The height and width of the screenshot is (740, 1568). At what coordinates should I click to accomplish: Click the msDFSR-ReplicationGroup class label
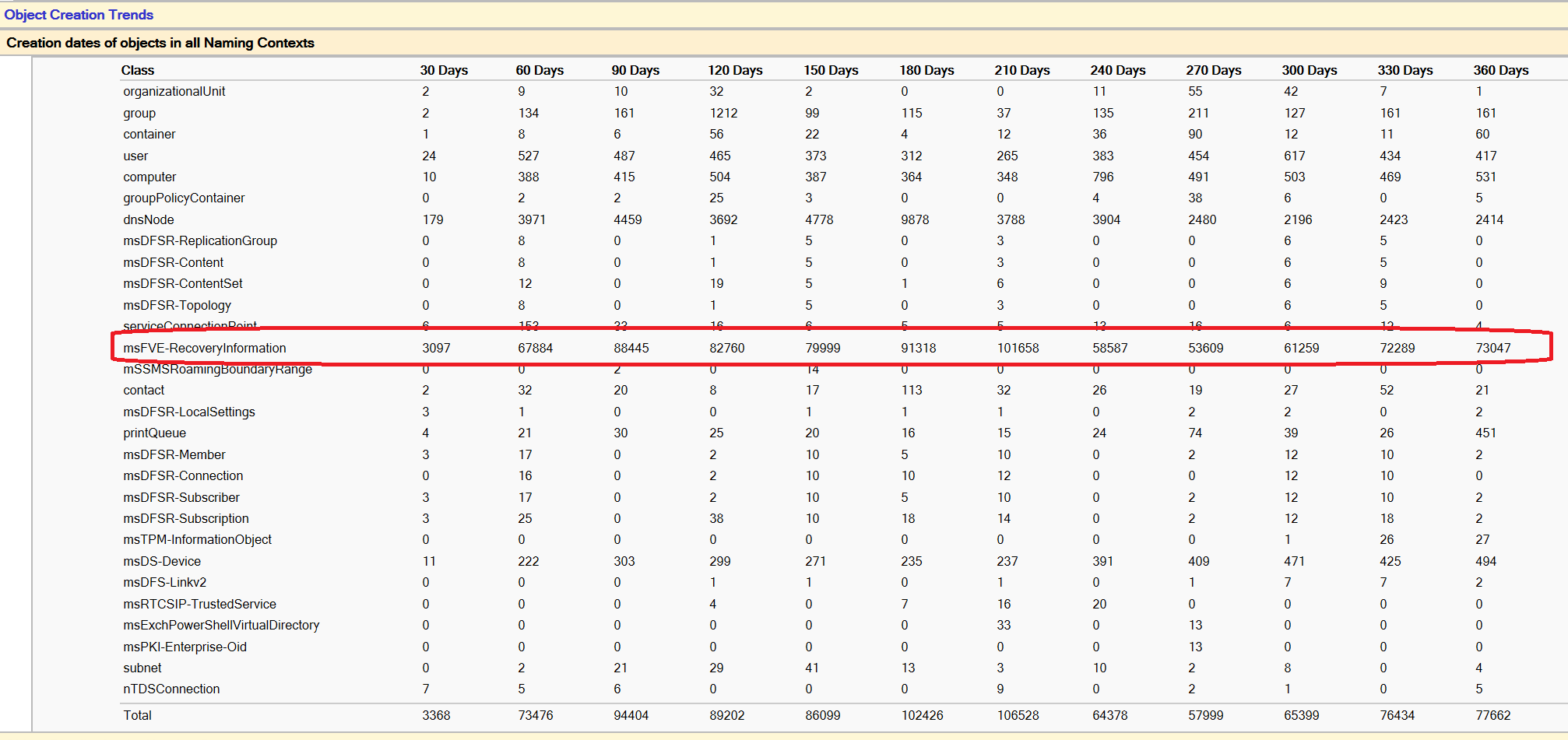tap(200, 240)
